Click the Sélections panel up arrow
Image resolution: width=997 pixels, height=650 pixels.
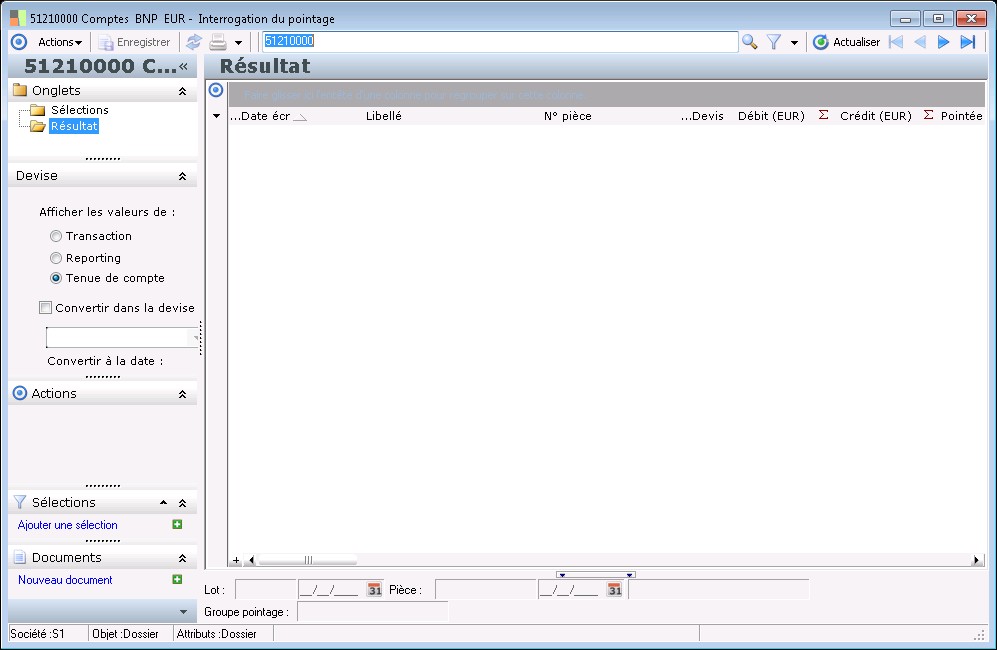(163, 502)
